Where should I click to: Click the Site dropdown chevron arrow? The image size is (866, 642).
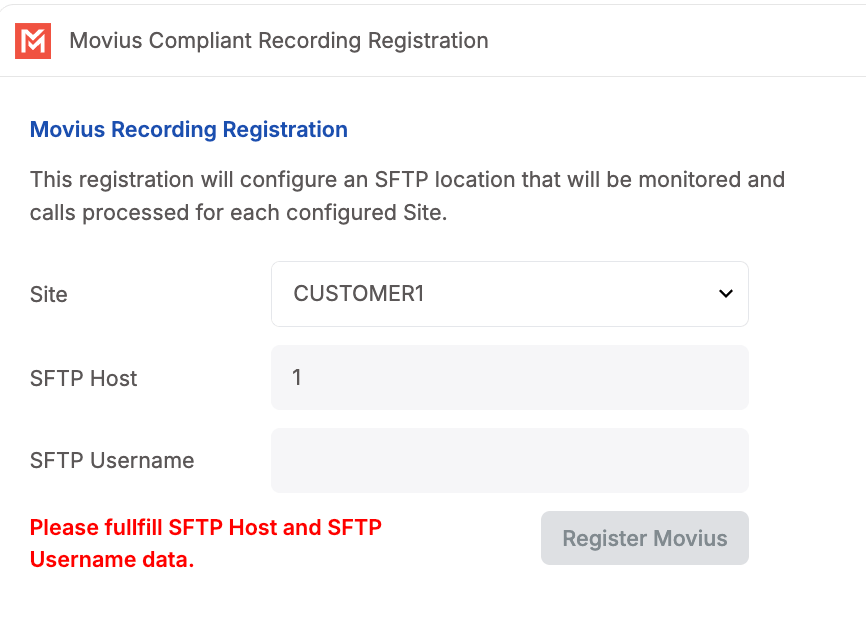pos(725,294)
